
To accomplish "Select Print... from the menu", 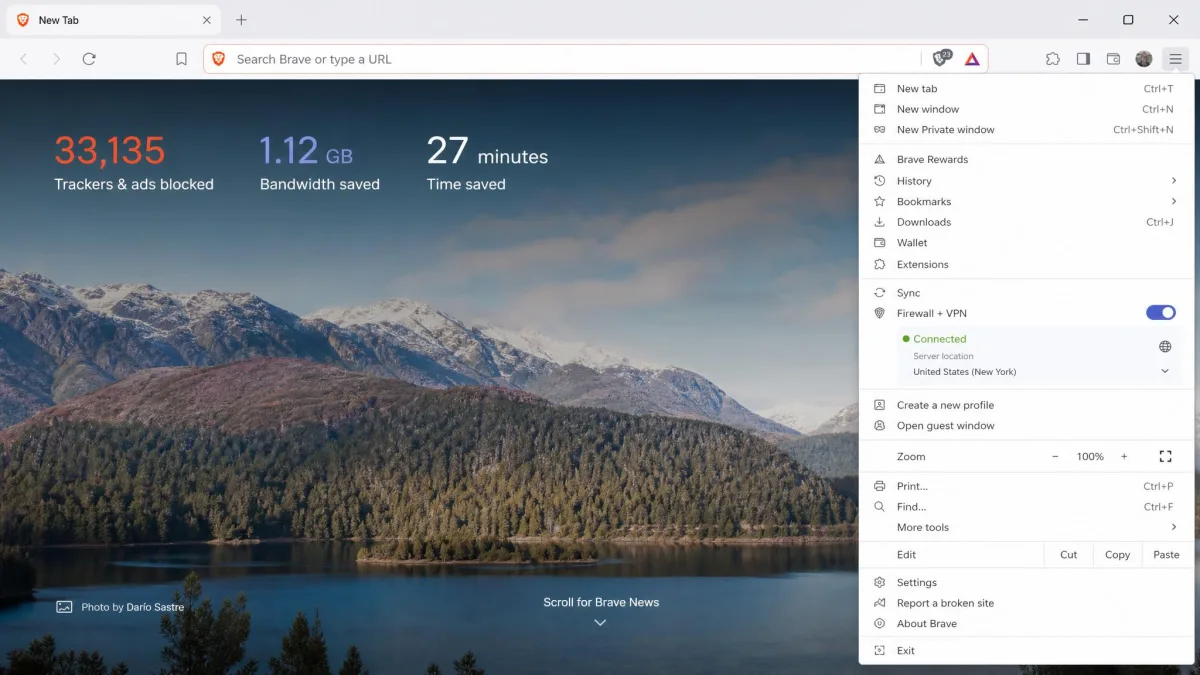I will [x=1026, y=486].
